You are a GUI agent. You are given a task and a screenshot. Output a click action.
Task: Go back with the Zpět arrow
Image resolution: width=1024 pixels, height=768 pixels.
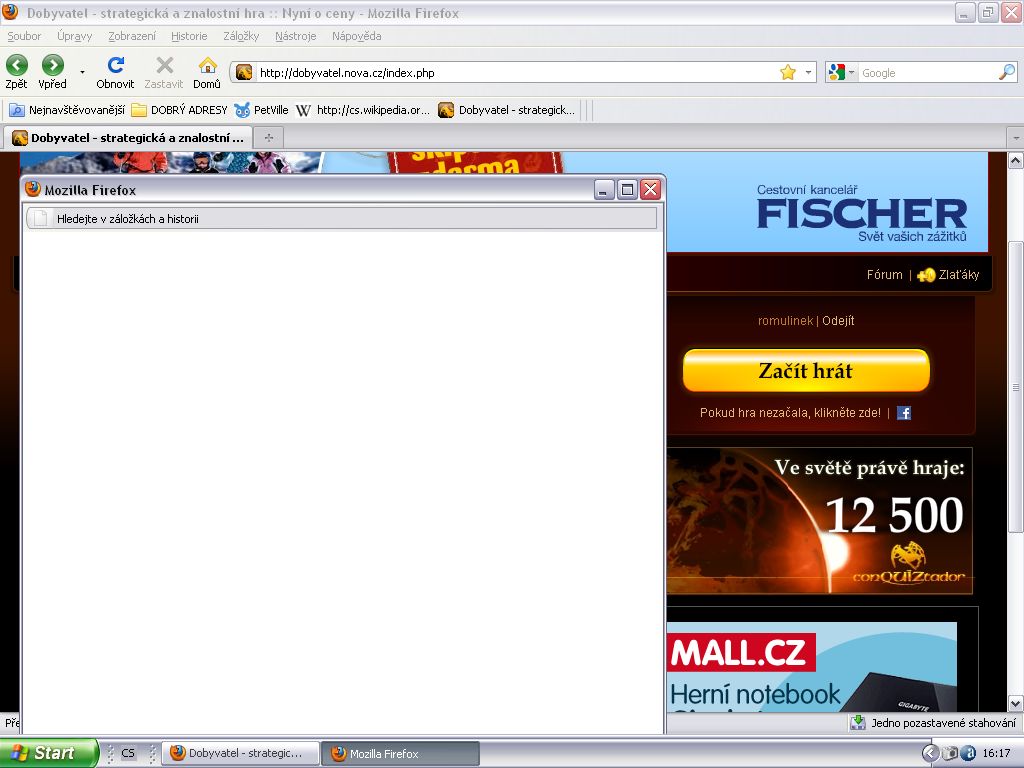[x=17, y=65]
